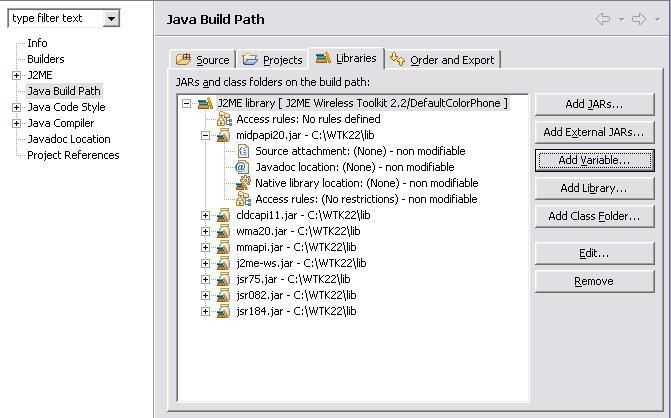Viewport: 671px width, 418px height.
Task: Expand the wma20.jar node
Action: pyautogui.click(x=205, y=231)
